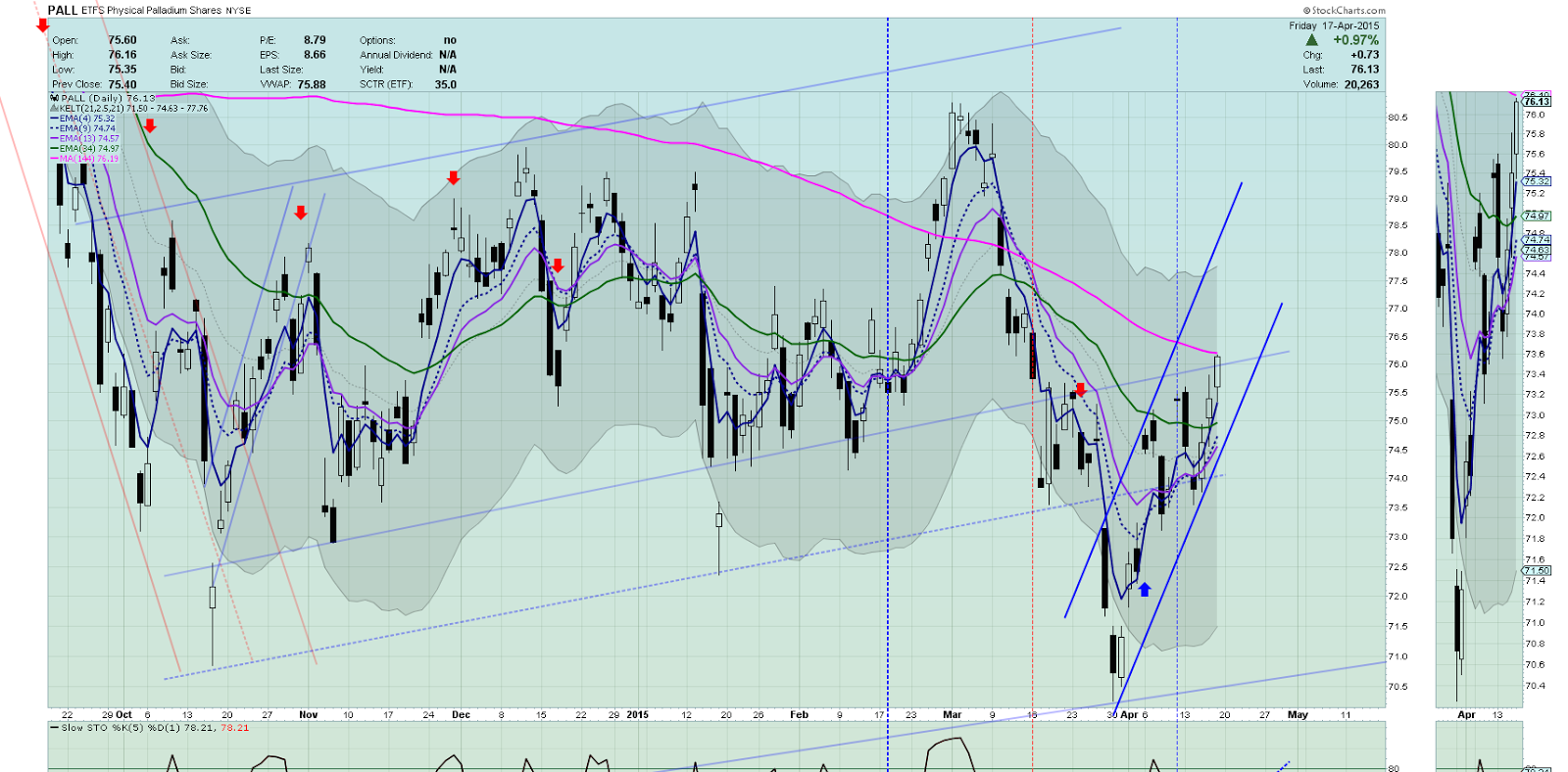Click the date 'Friday 17-Apr-2015'

[x=1334, y=25]
